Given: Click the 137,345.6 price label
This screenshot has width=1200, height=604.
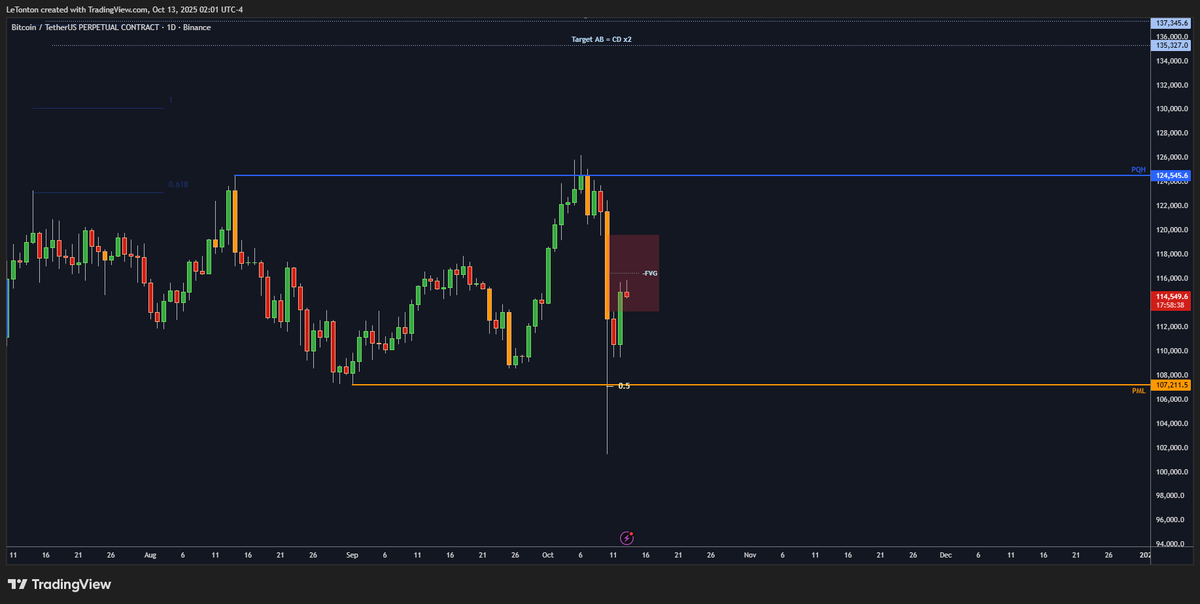Looking at the screenshot, I should [1170, 22].
